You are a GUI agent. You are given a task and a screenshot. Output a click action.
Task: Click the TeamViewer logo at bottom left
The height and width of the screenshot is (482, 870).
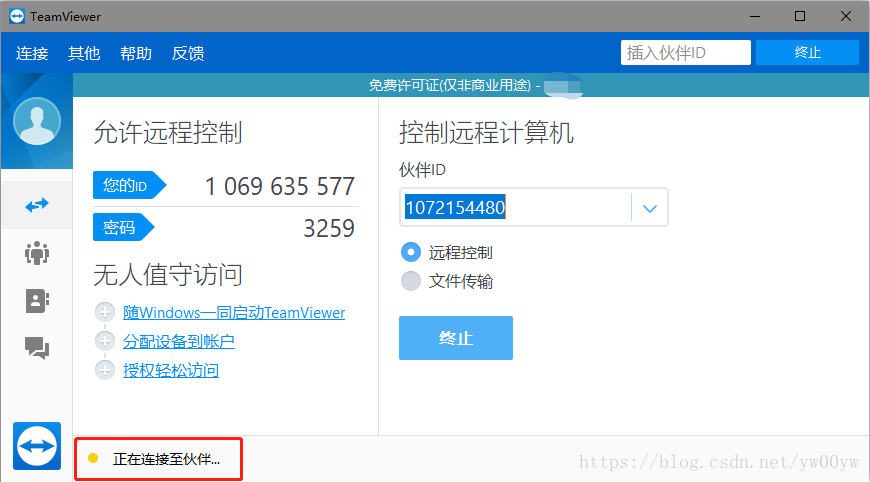tap(37, 446)
